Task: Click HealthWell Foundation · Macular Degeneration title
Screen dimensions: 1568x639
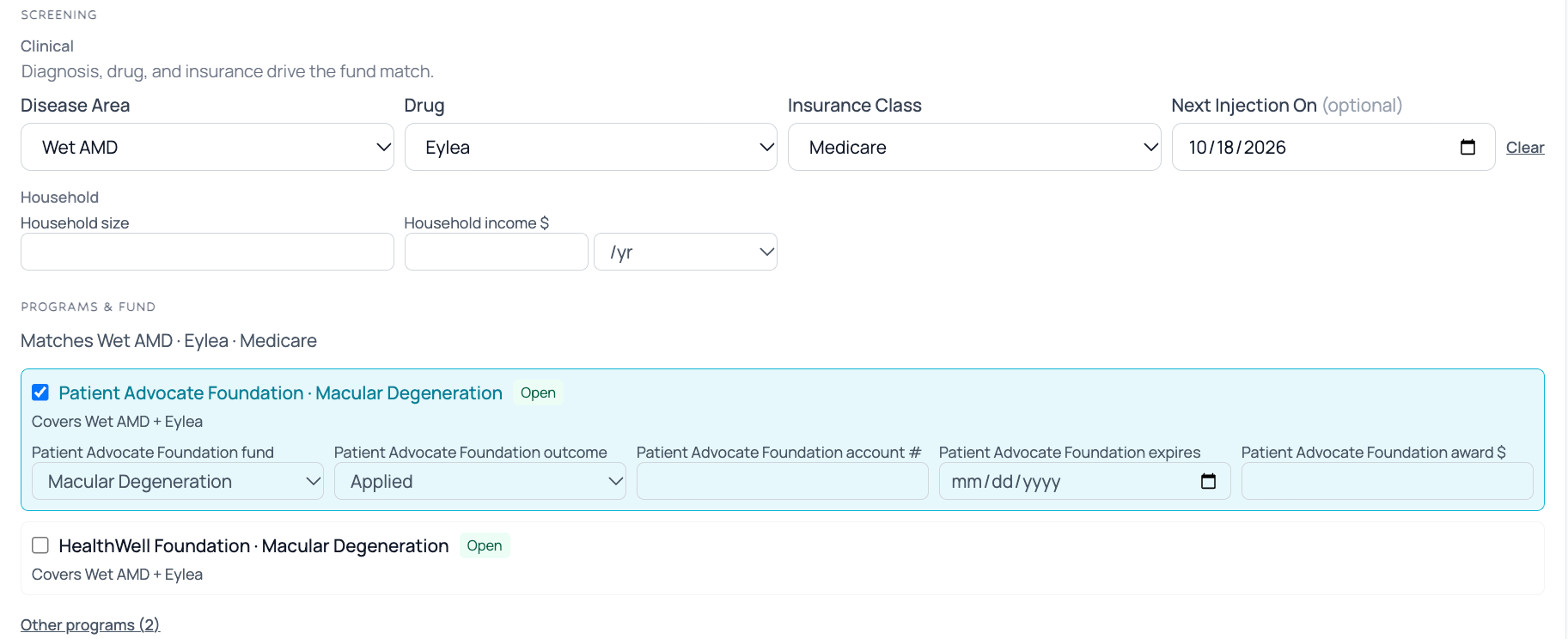Action: pos(253,545)
